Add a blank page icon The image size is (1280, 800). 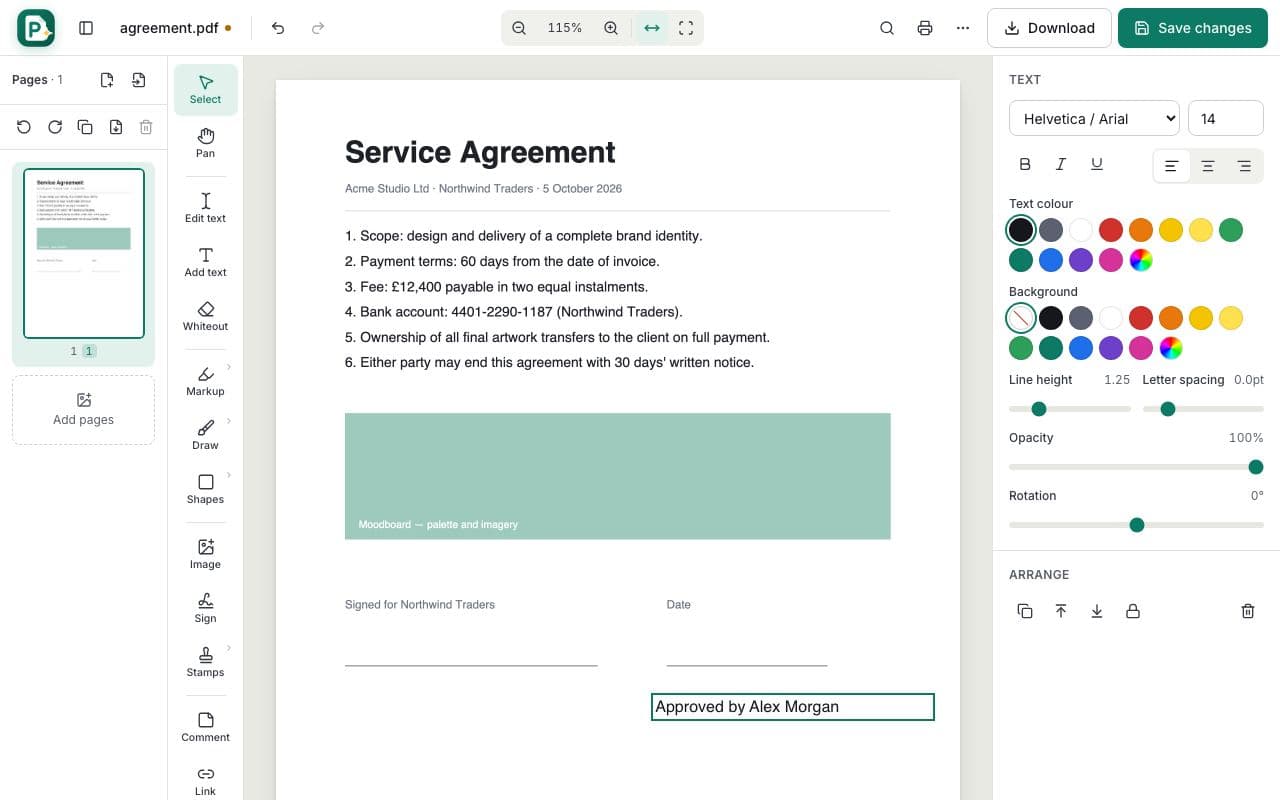[107, 80]
